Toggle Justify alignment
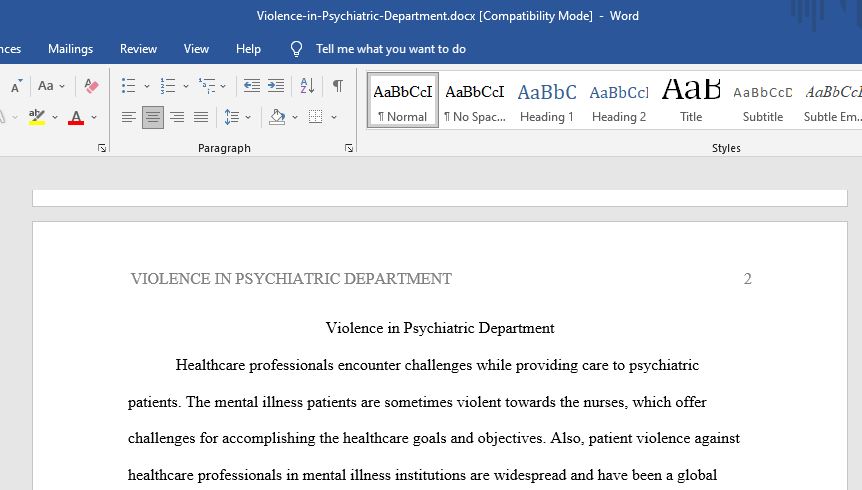The image size is (862, 490). [x=201, y=117]
